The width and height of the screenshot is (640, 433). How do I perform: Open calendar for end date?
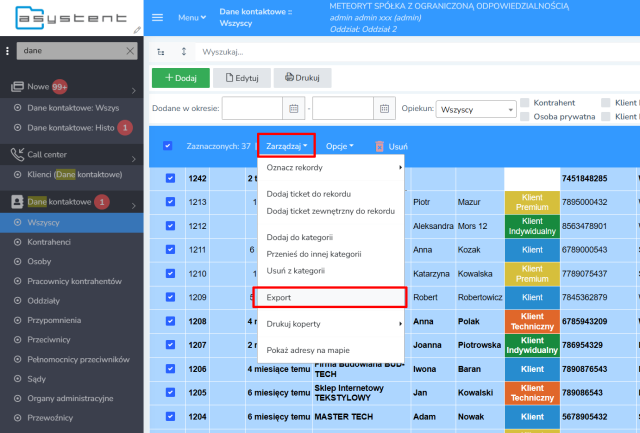coord(384,109)
